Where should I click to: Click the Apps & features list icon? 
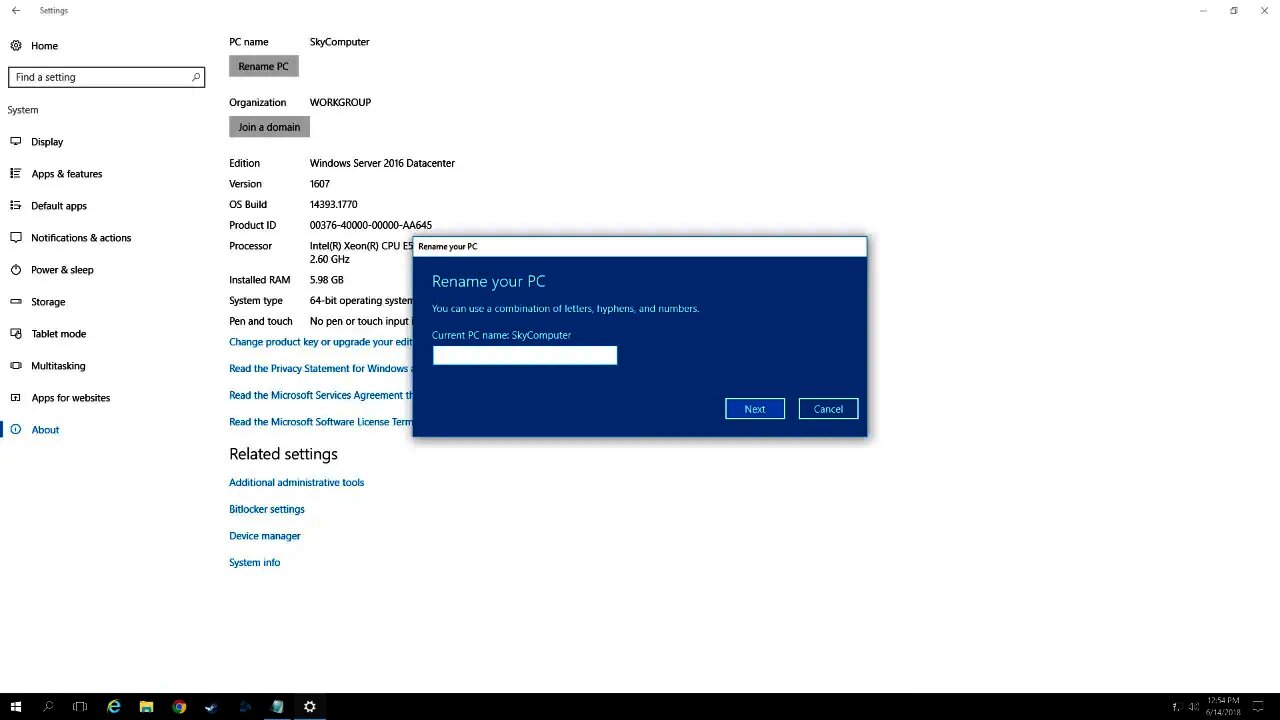tap(16, 174)
